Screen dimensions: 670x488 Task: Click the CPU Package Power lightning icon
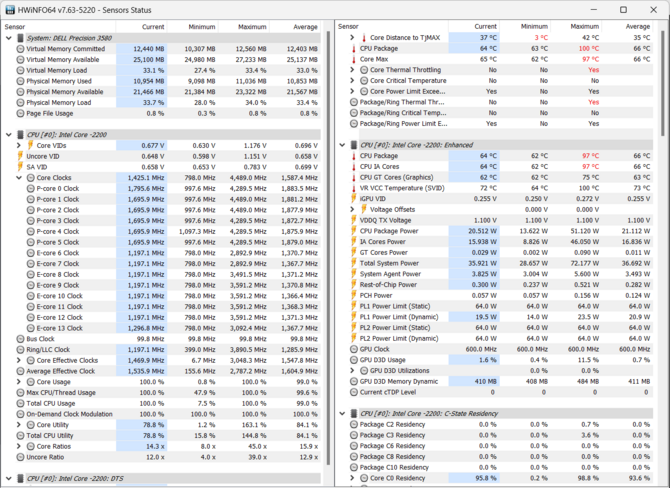click(354, 231)
